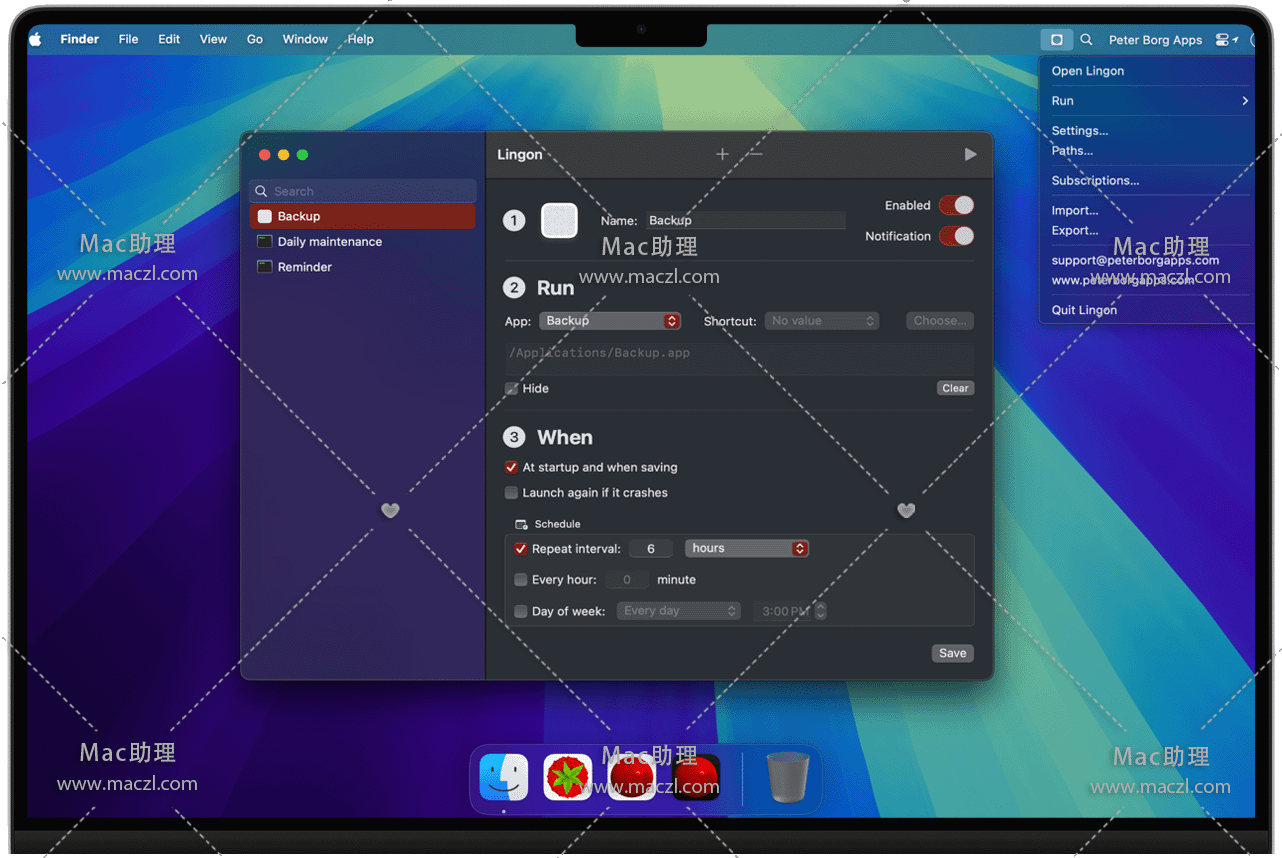This screenshot has width=1282, height=858.
Task: Toggle the Enabled switch off
Action: pos(956,205)
